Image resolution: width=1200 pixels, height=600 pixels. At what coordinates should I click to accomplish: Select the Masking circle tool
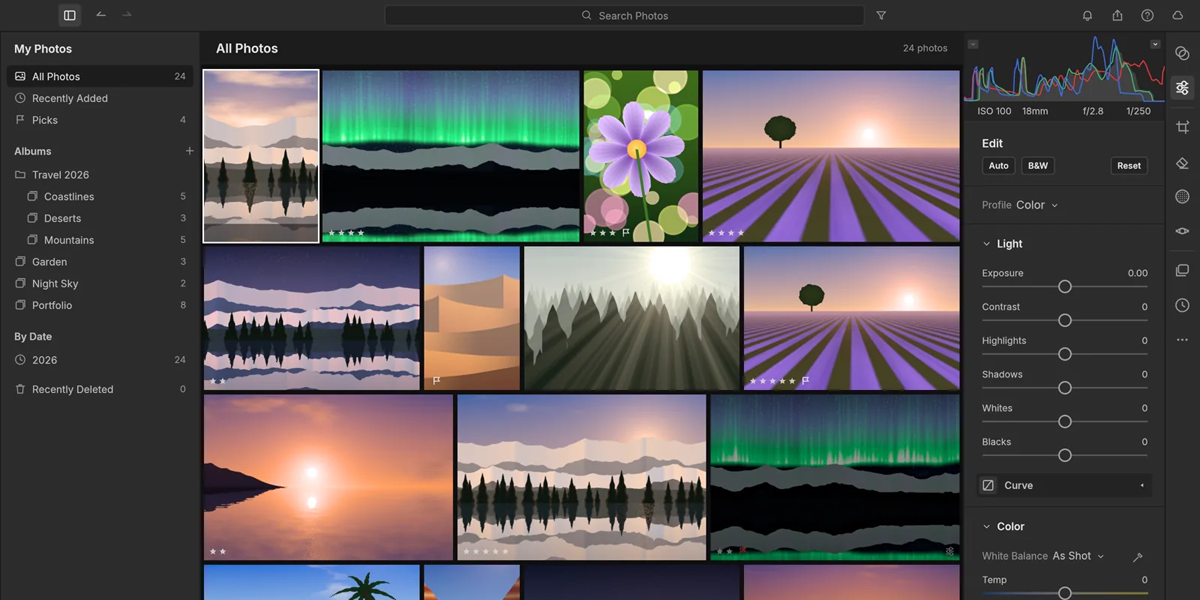(x=1182, y=197)
